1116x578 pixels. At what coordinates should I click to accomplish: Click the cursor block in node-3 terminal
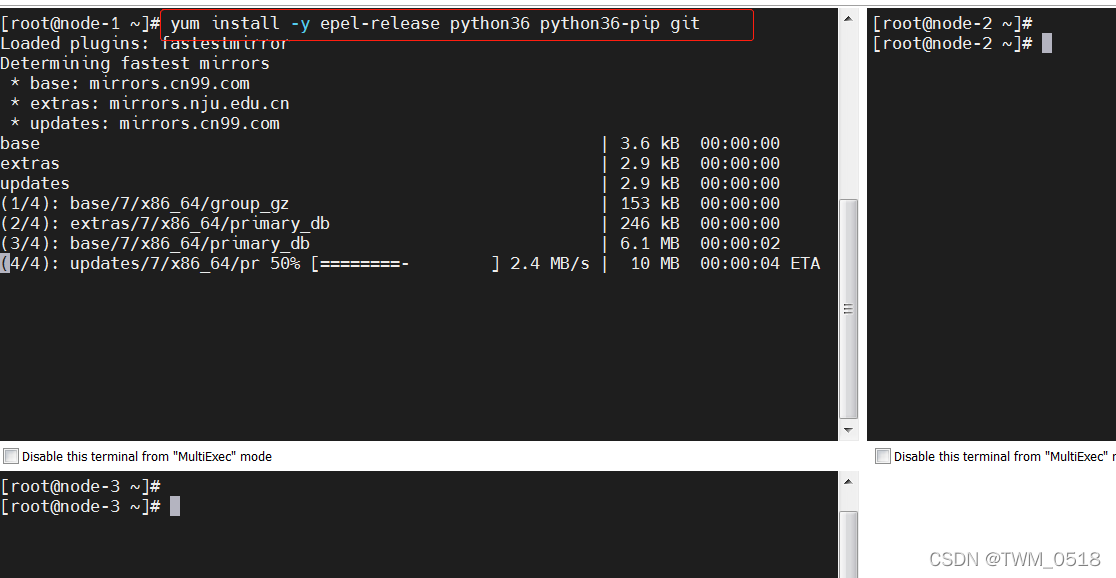pos(175,506)
